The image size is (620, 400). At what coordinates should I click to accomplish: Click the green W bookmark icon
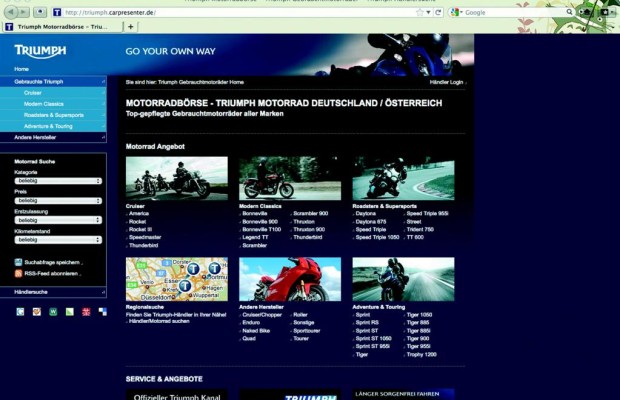pyautogui.click(x=53, y=312)
